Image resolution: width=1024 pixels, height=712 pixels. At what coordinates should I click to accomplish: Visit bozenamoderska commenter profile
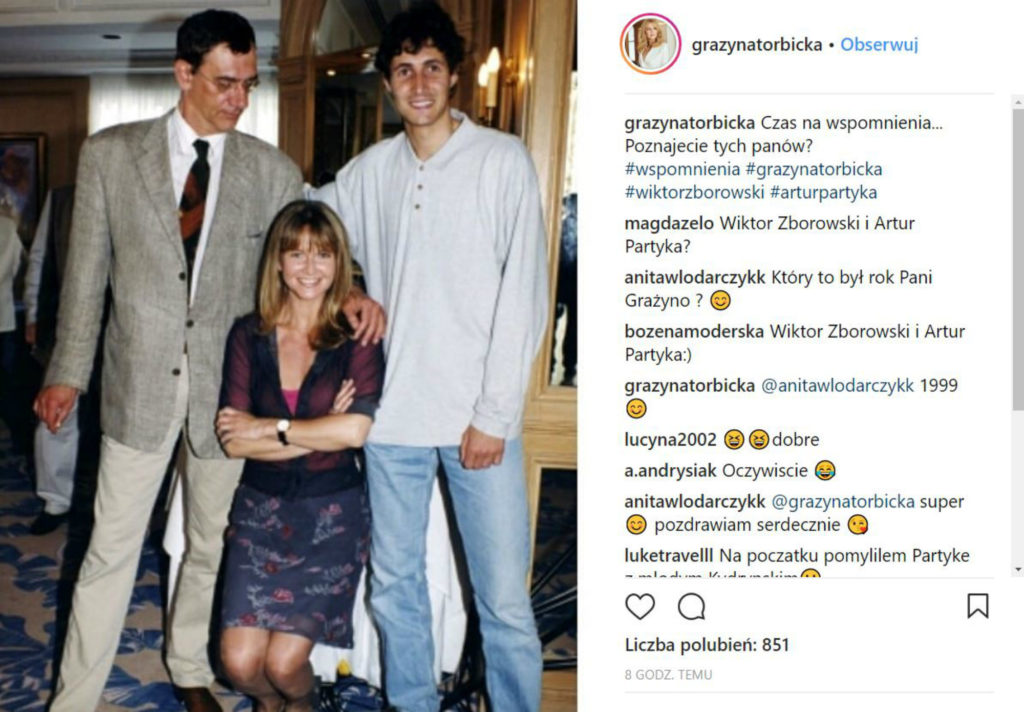[x=694, y=331]
